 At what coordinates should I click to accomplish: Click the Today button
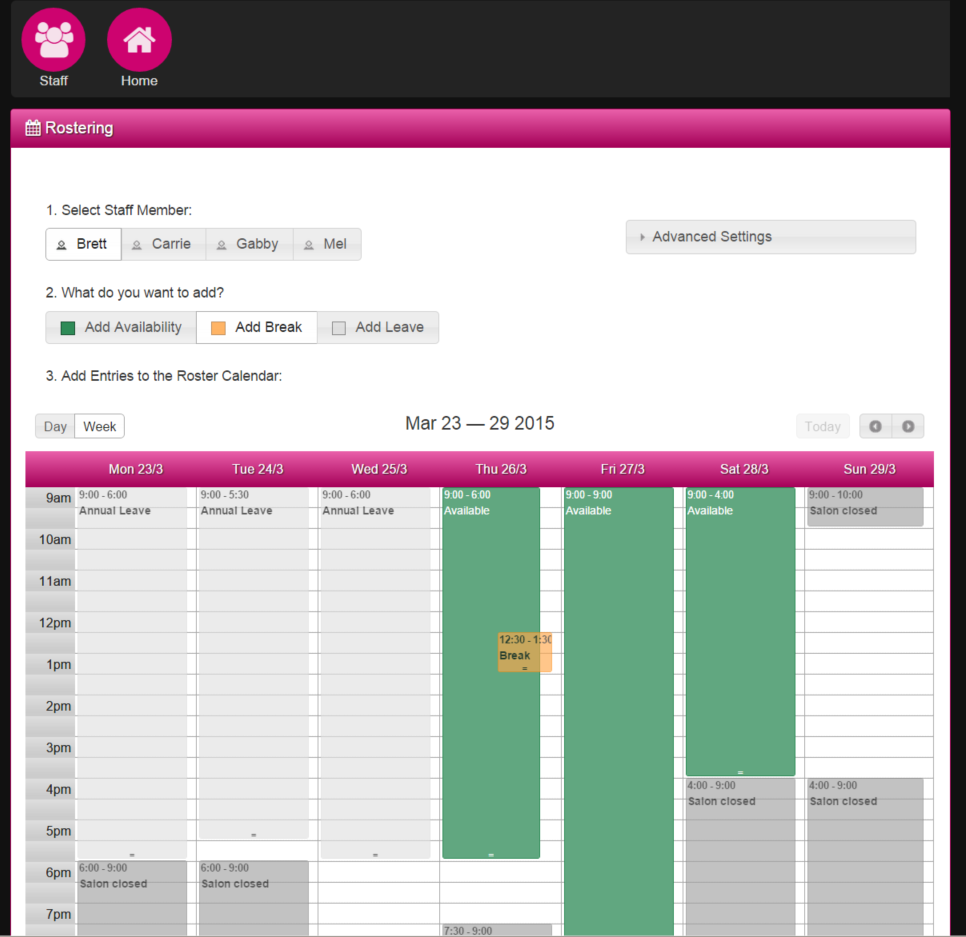tap(822, 426)
